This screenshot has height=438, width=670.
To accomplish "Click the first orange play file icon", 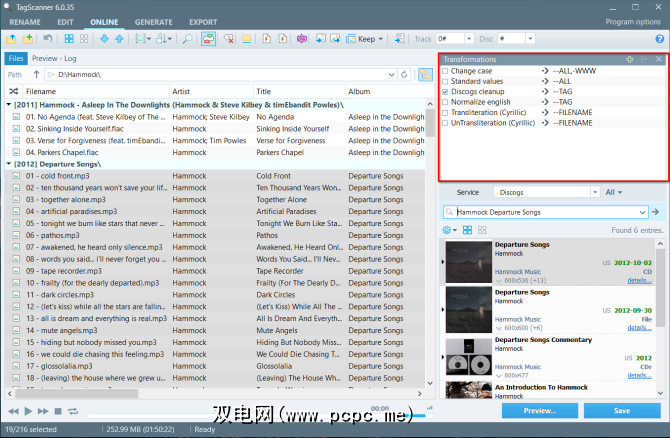I will tap(267, 39).
